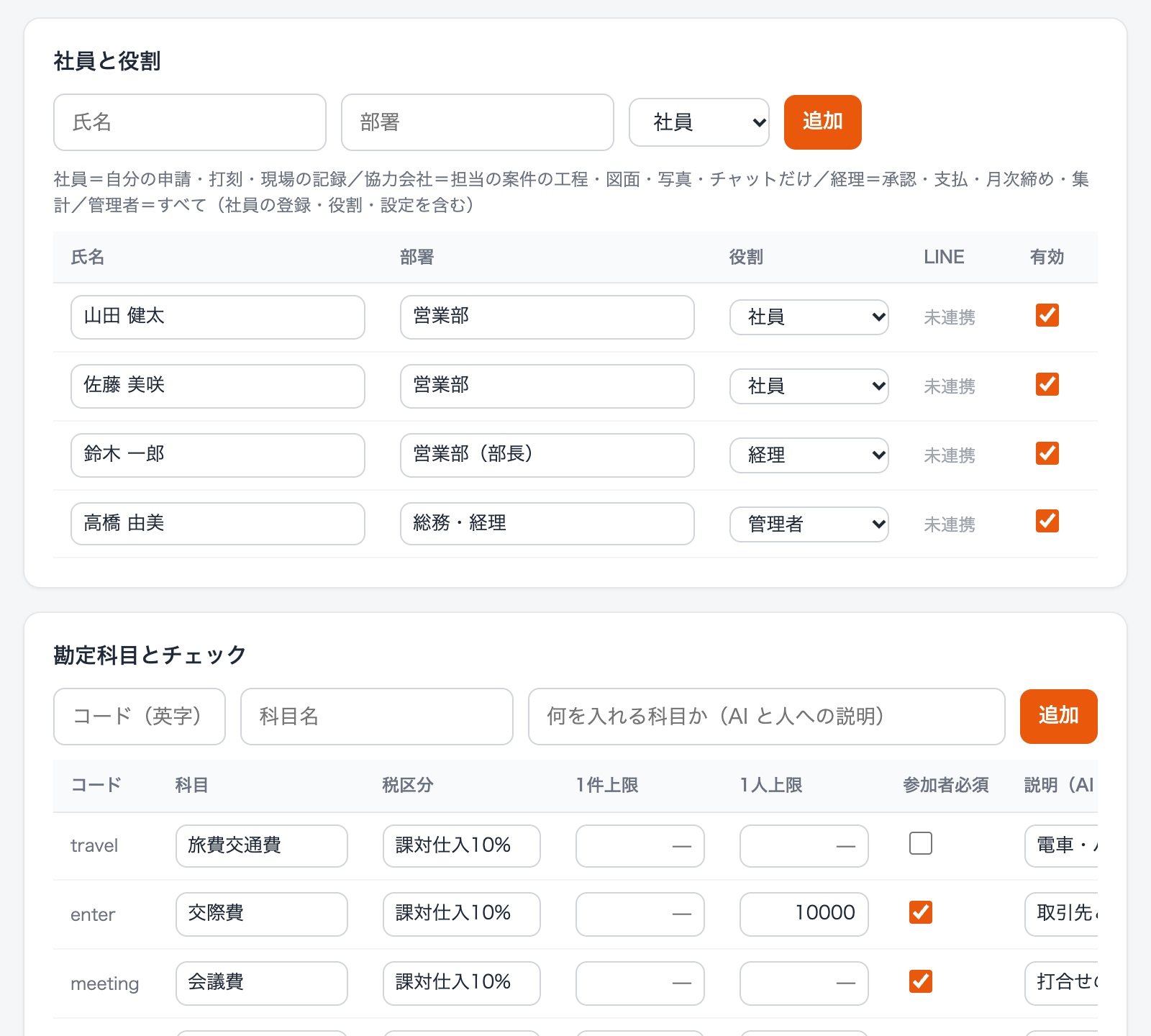Edit the name field 高橋 由美
The height and width of the screenshot is (1036, 1151).
218,524
